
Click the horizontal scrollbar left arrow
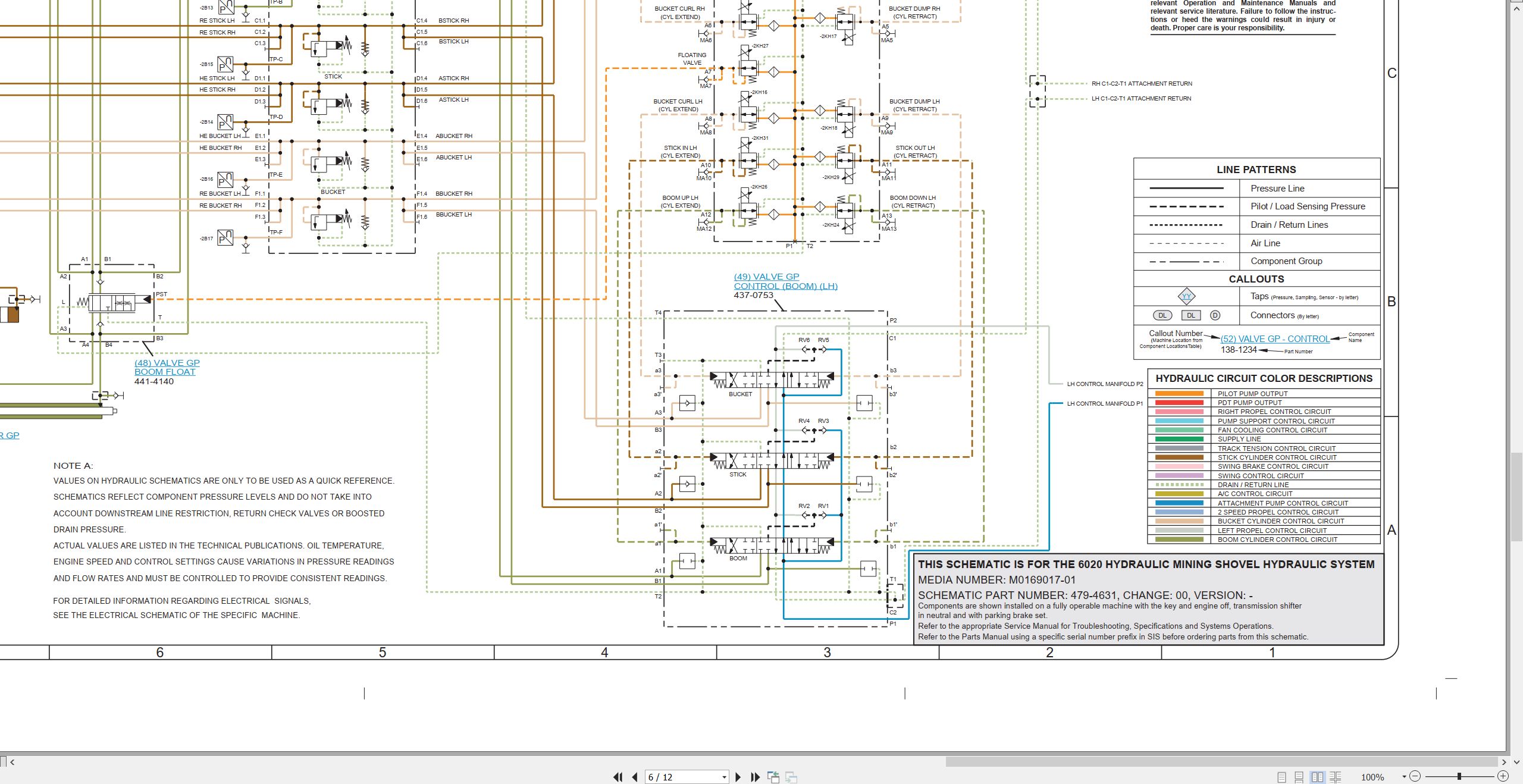(x=12, y=761)
